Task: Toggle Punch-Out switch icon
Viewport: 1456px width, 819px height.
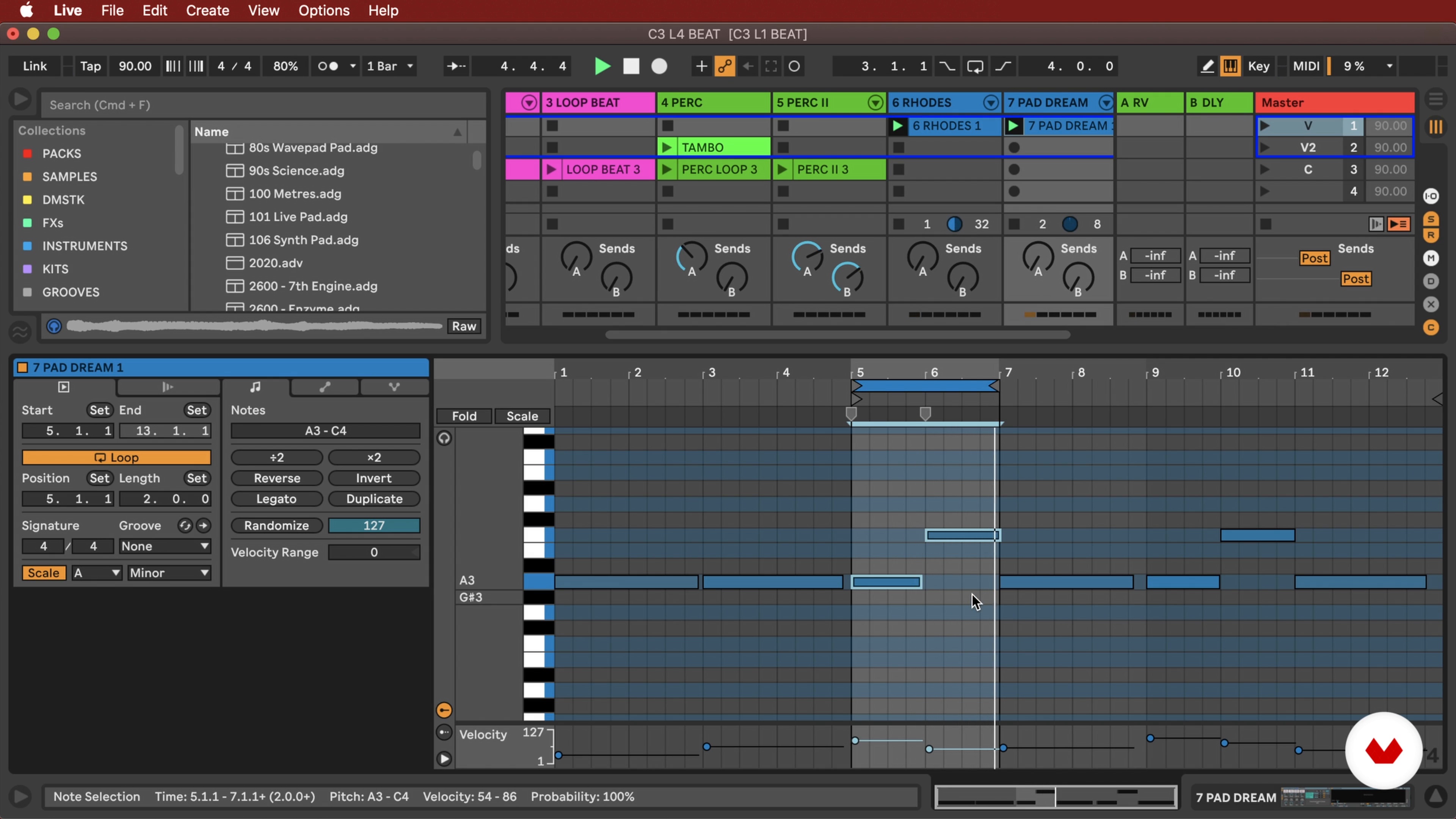Action: coord(1003,66)
